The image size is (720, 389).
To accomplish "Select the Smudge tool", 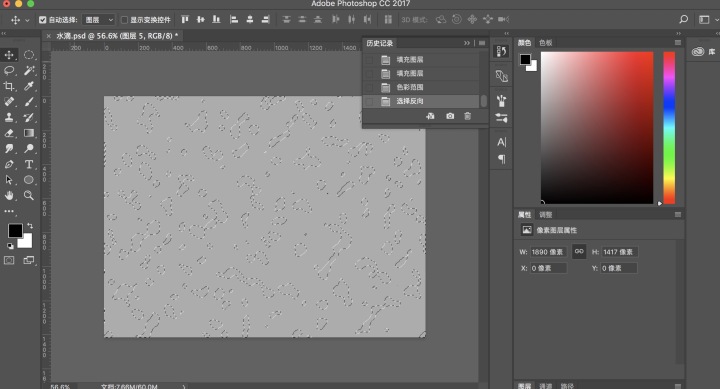I will (9, 148).
